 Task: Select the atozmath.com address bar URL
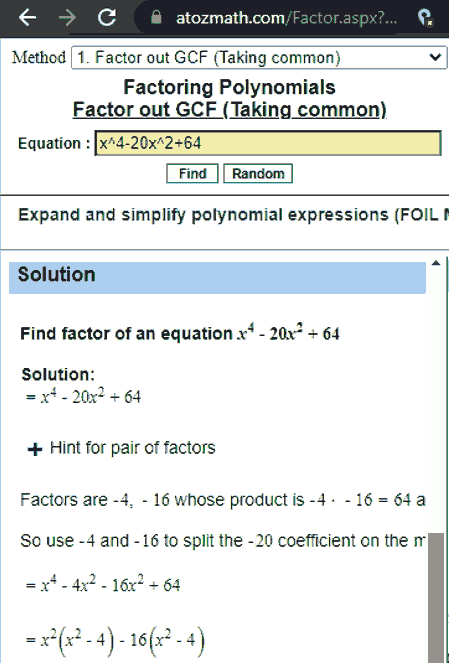(286, 18)
